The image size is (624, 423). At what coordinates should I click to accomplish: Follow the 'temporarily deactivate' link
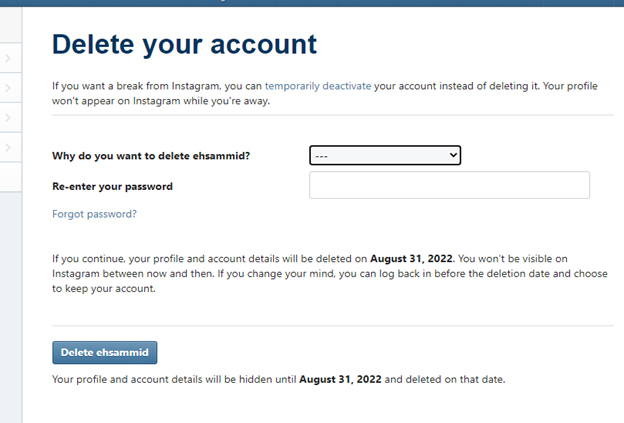pos(318,86)
